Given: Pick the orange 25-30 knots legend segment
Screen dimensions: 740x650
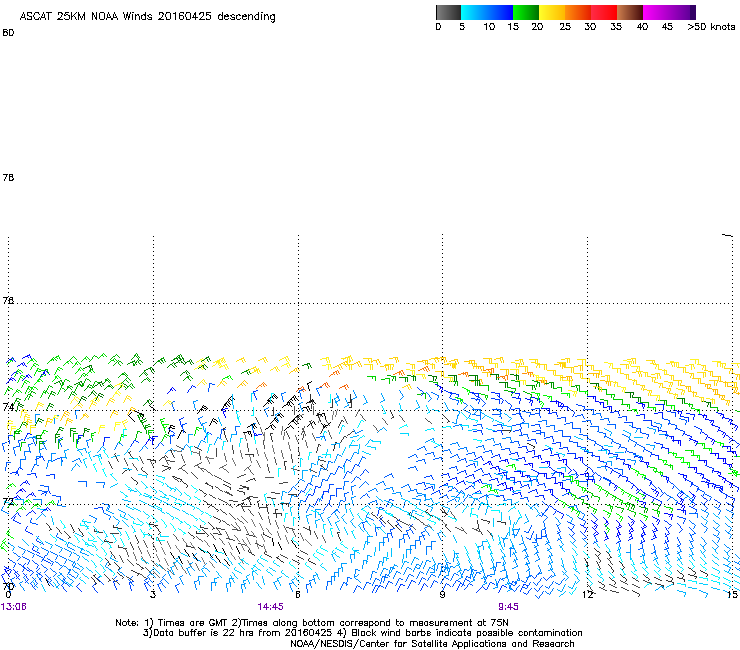Looking at the screenshot, I should click(578, 12).
